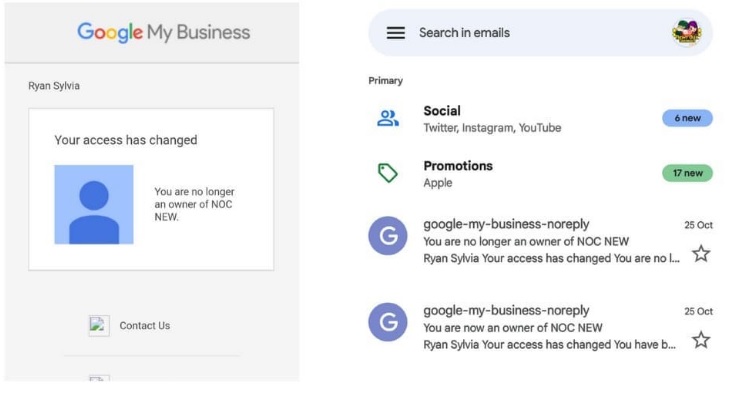
Task: Open the Social category
Action: click(x=540, y=119)
